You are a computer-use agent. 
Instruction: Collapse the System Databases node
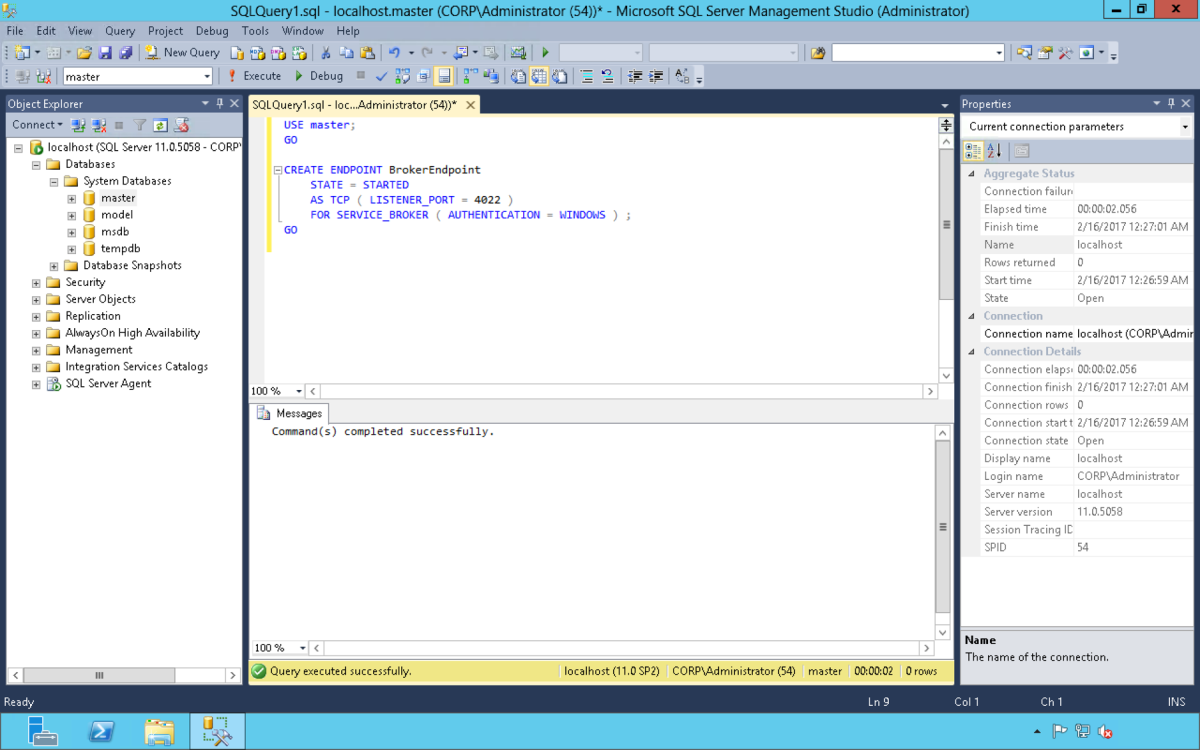[55, 181]
